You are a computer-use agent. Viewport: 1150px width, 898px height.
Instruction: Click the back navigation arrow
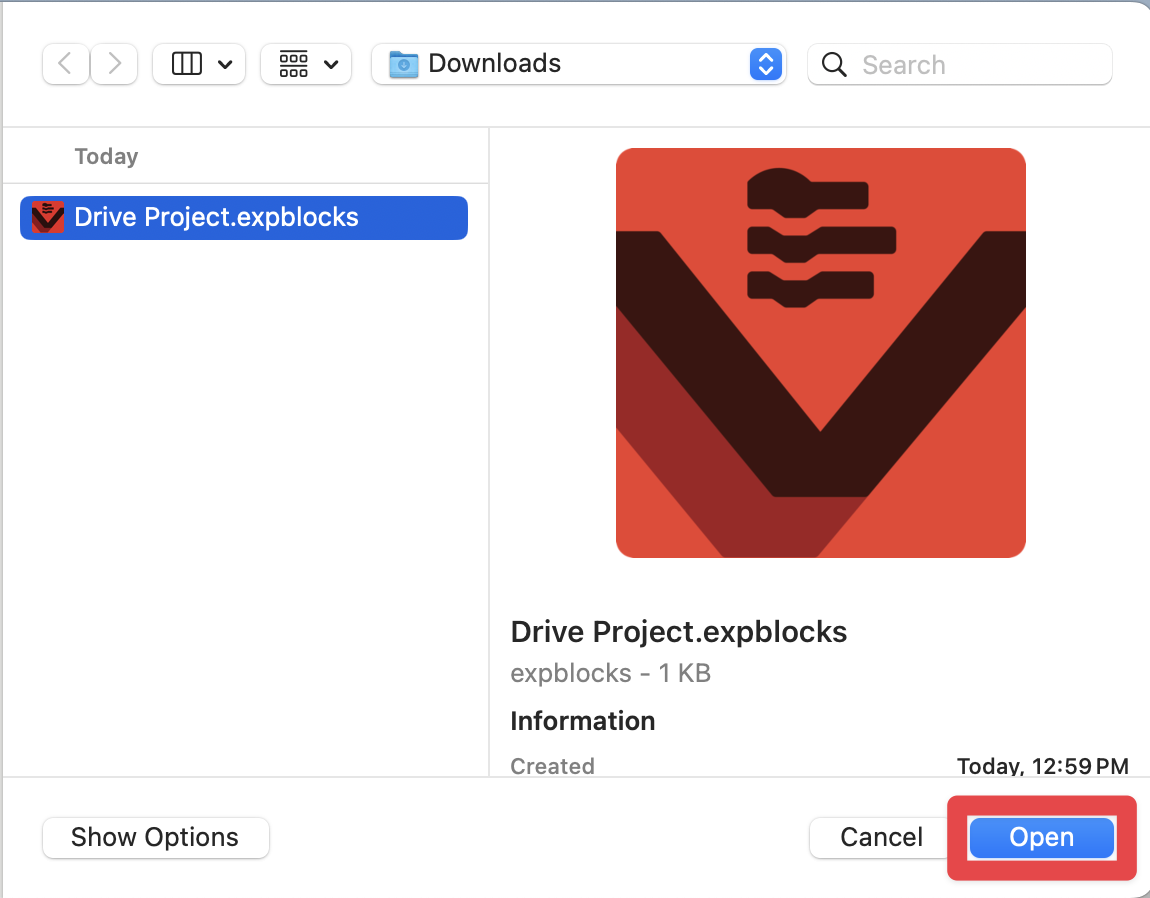click(65, 63)
